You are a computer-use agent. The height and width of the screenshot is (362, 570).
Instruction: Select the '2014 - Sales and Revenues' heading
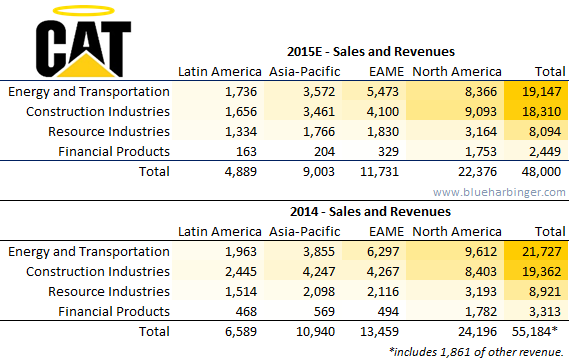pos(370,212)
